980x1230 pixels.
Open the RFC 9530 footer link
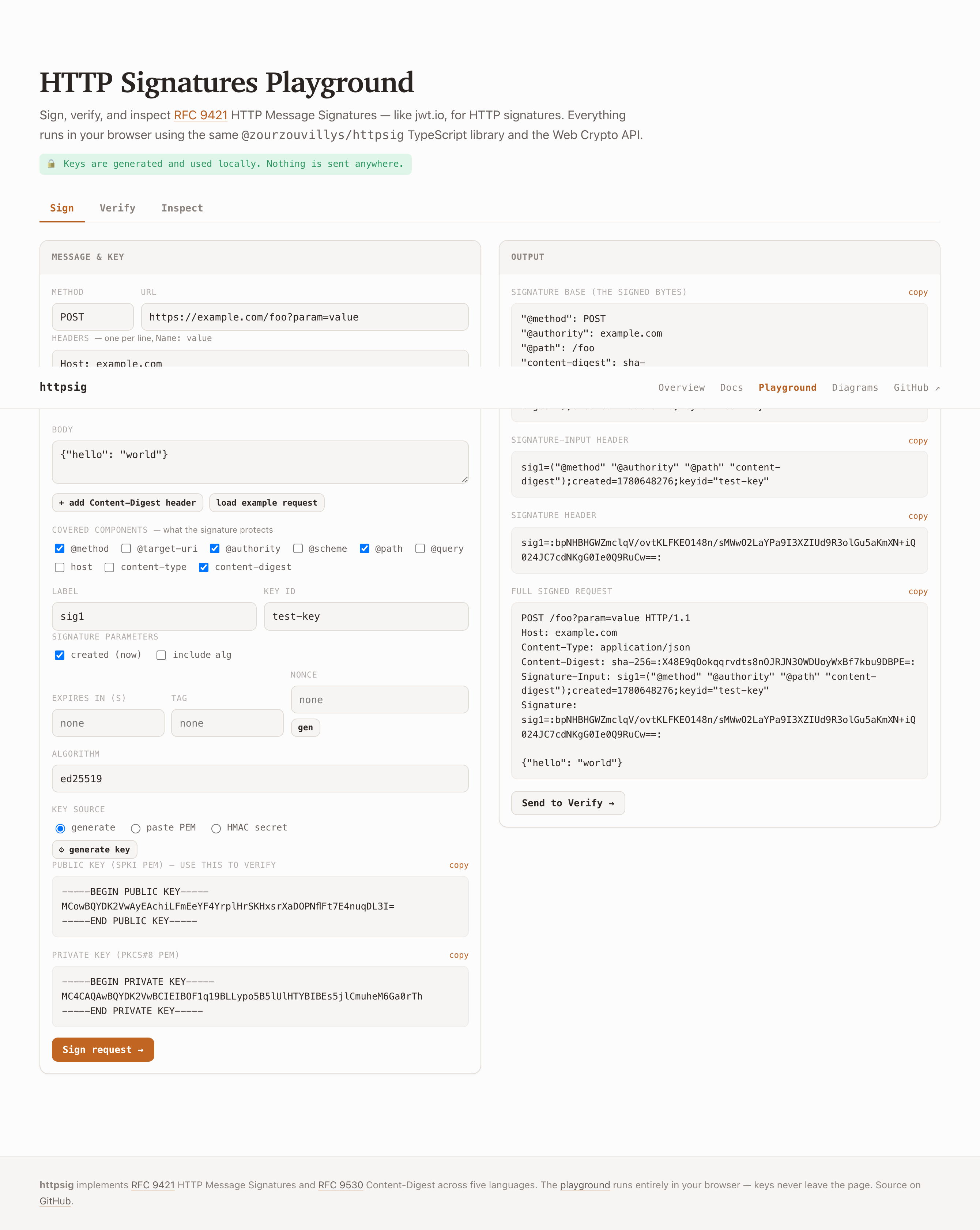coord(340,1185)
